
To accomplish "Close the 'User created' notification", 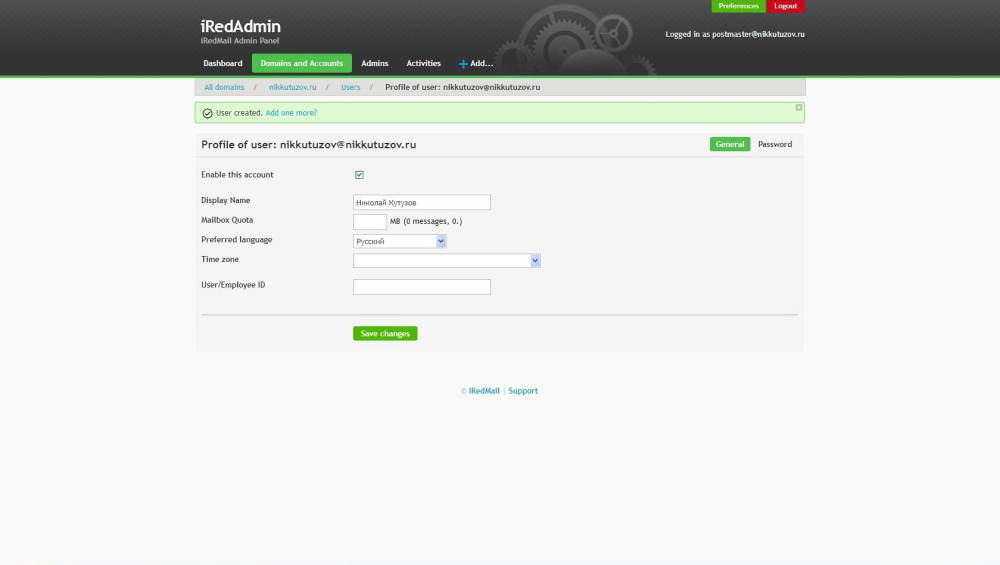I will (798, 108).
